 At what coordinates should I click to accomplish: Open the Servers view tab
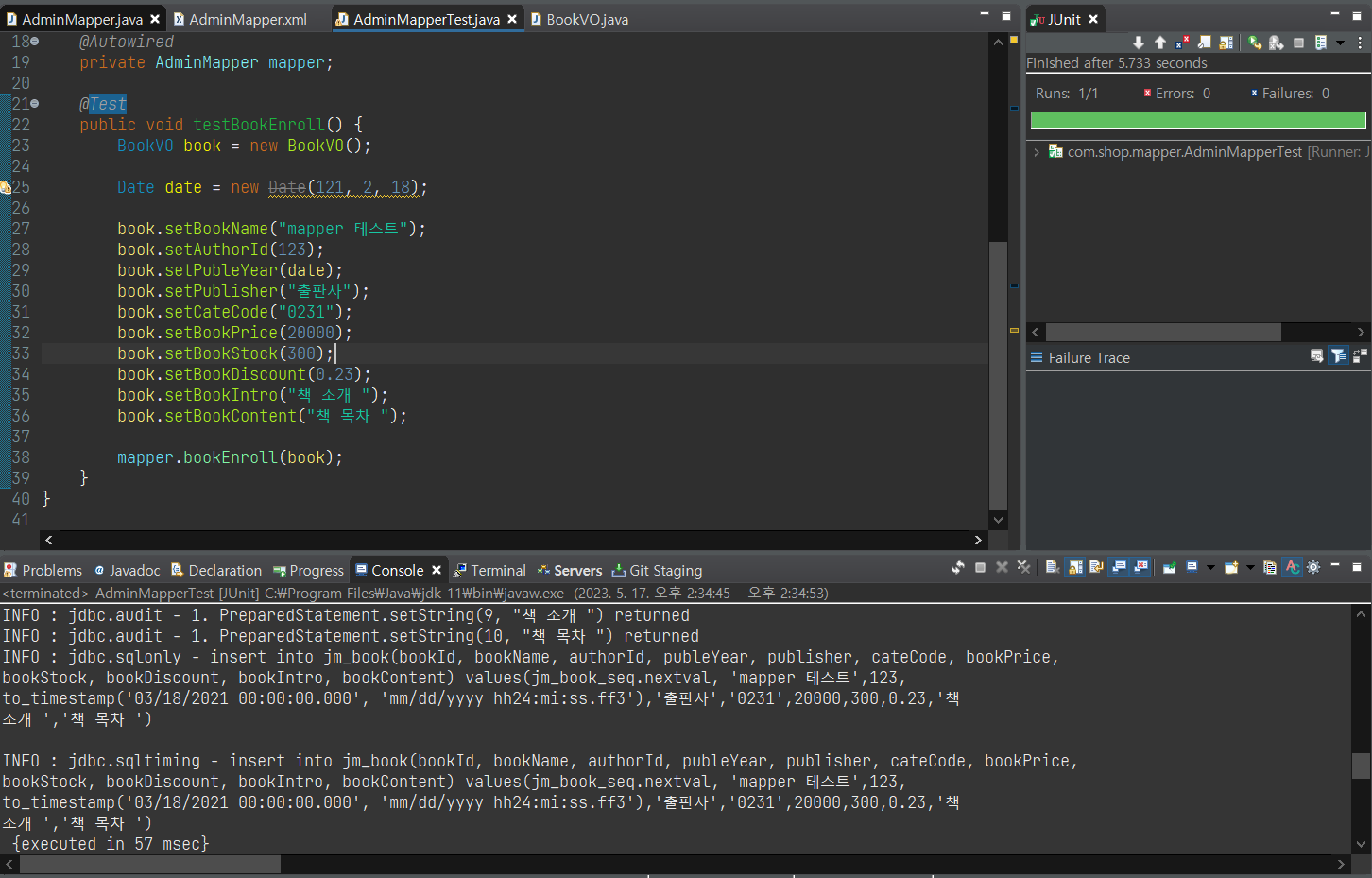pos(570,570)
